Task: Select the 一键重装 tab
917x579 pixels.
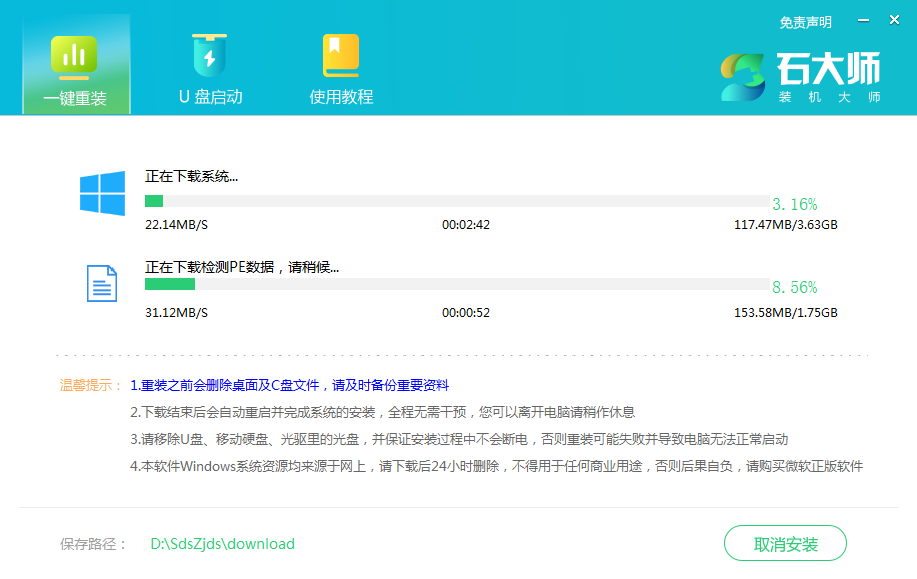Action: pyautogui.click(x=76, y=100)
